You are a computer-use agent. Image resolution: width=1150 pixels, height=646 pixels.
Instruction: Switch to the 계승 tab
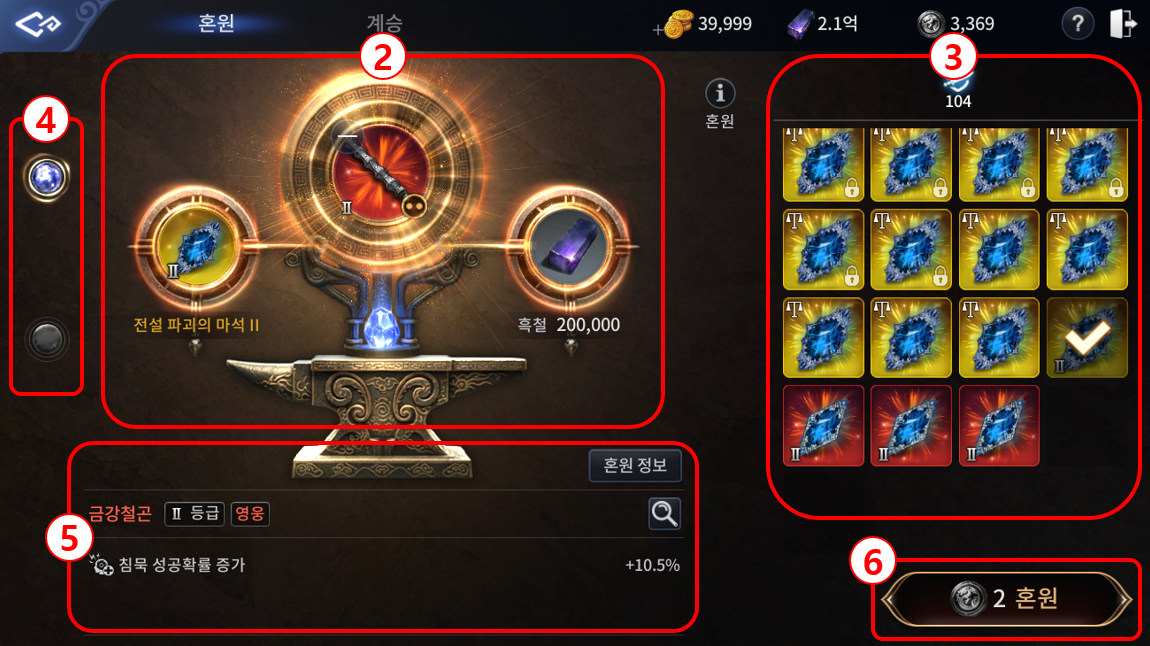click(385, 23)
